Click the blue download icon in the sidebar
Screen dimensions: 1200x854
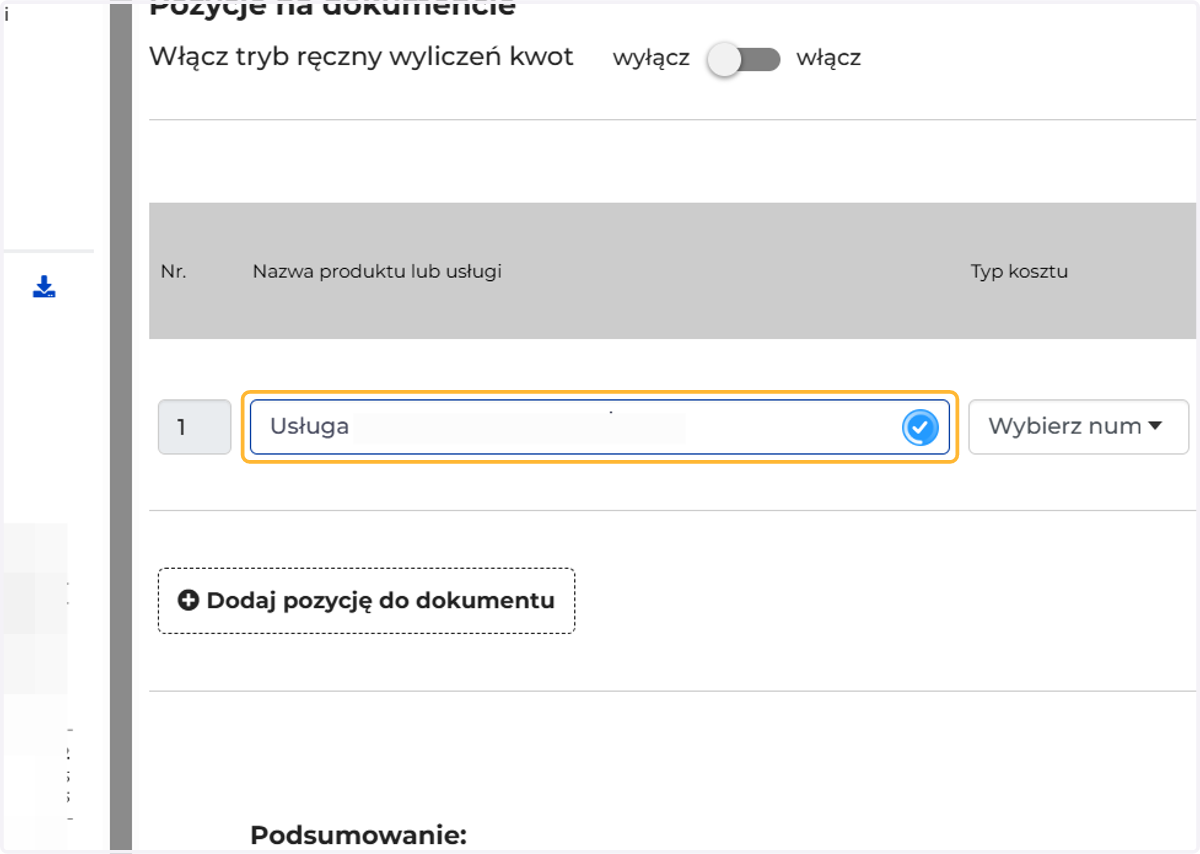coord(44,288)
